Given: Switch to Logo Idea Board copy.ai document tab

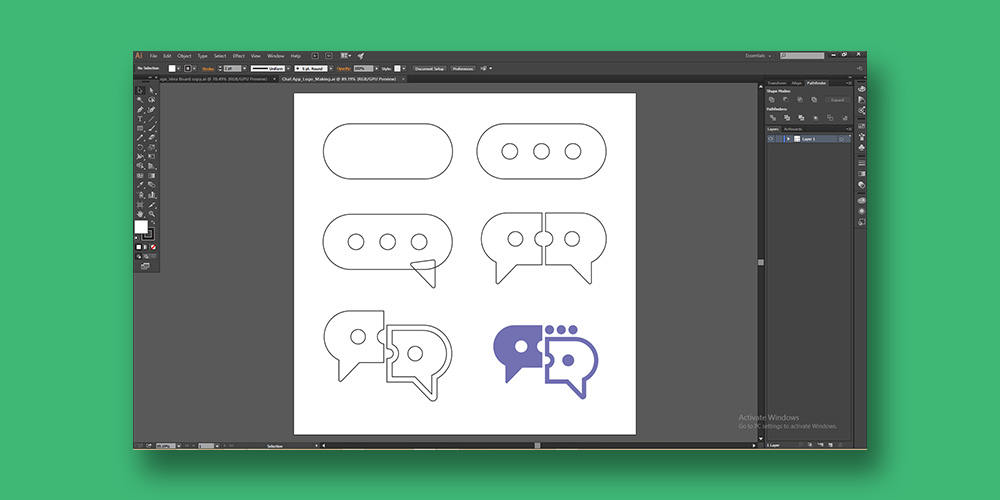Looking at the screenshot, I should point(216,79).
